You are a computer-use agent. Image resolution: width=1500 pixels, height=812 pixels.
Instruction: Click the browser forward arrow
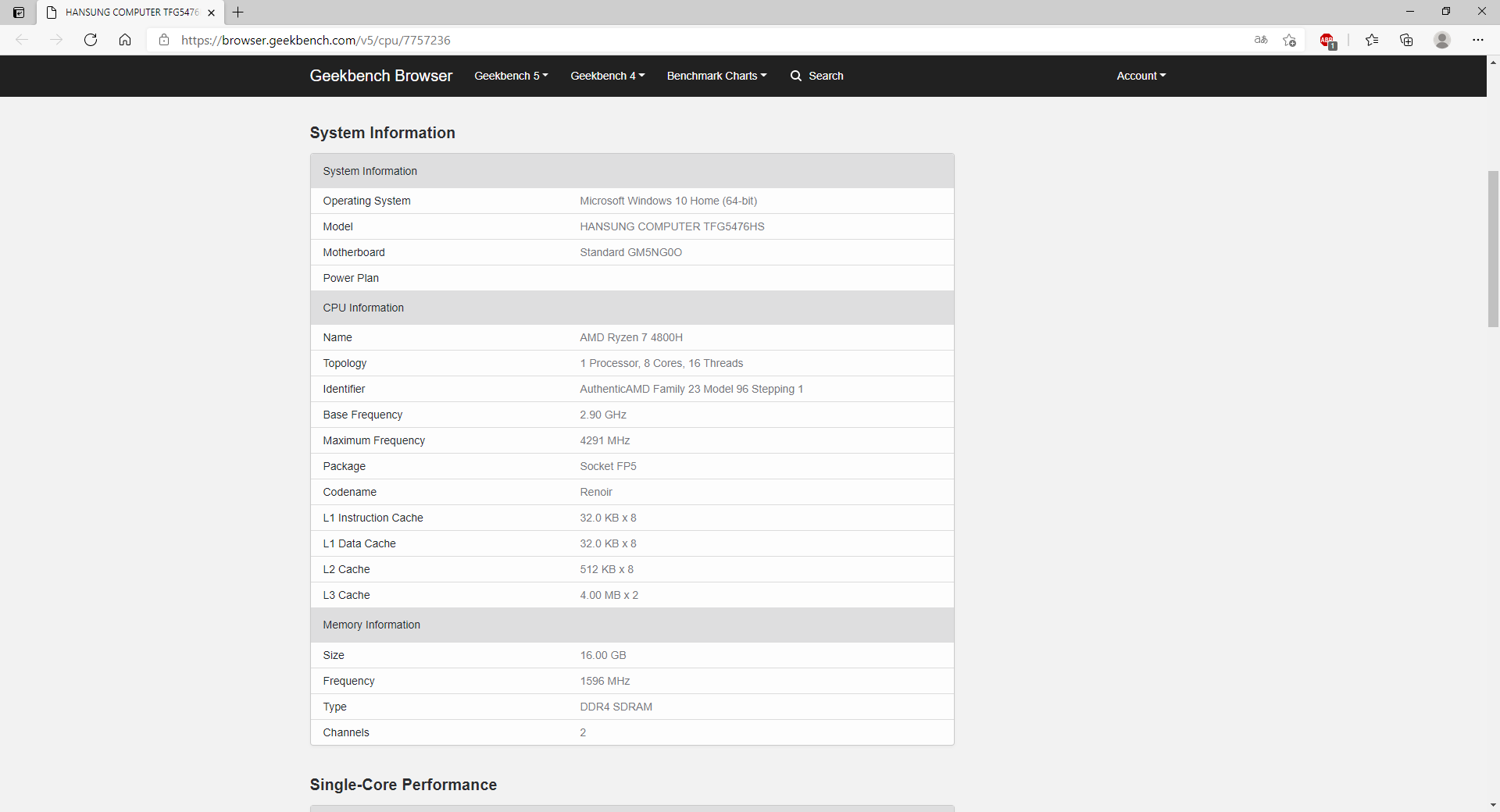56,40
